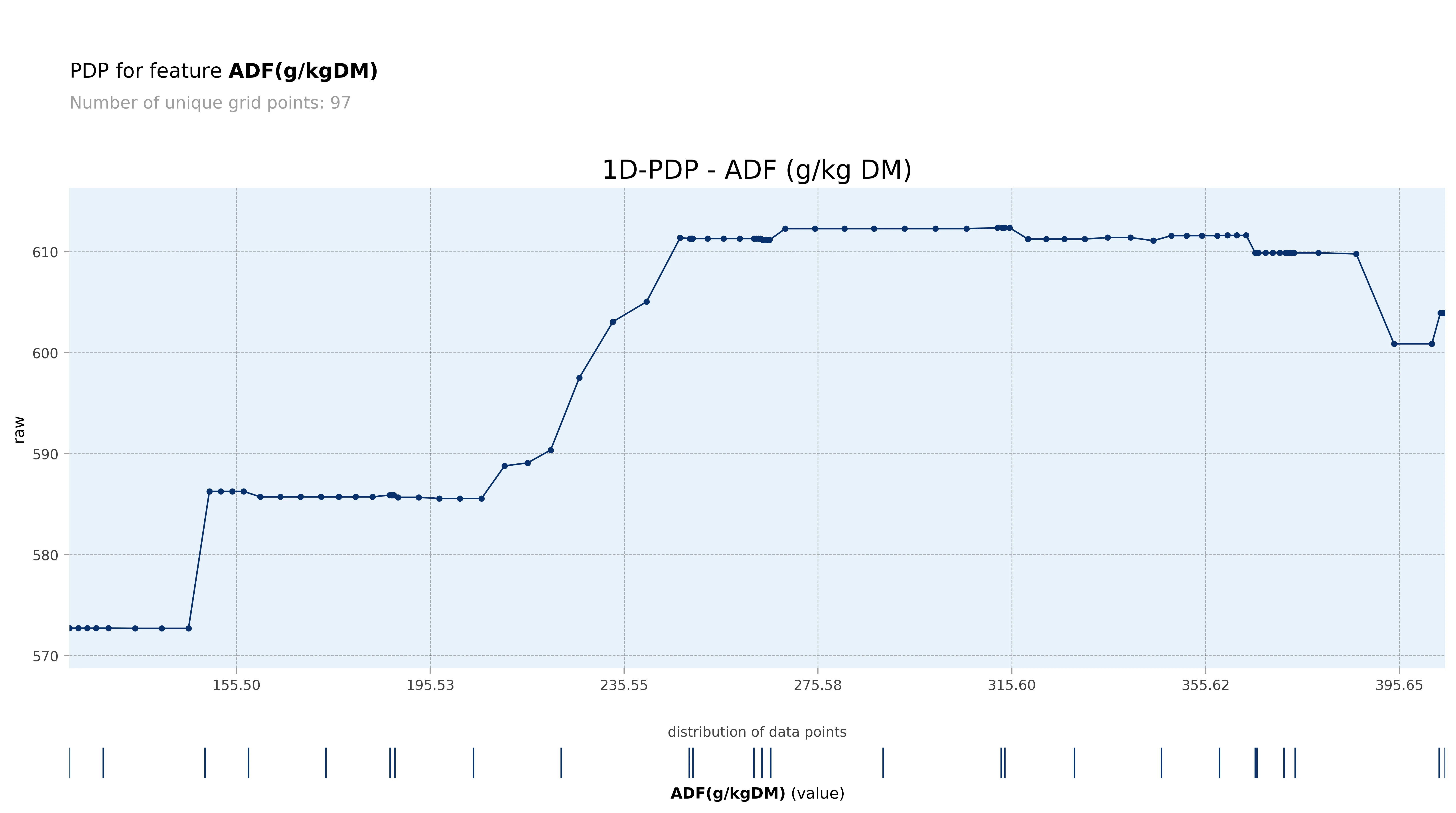Click the 580 y-axis tick label
The height and width of the screenshot is (813, 1456).
[x=45, y=555]
